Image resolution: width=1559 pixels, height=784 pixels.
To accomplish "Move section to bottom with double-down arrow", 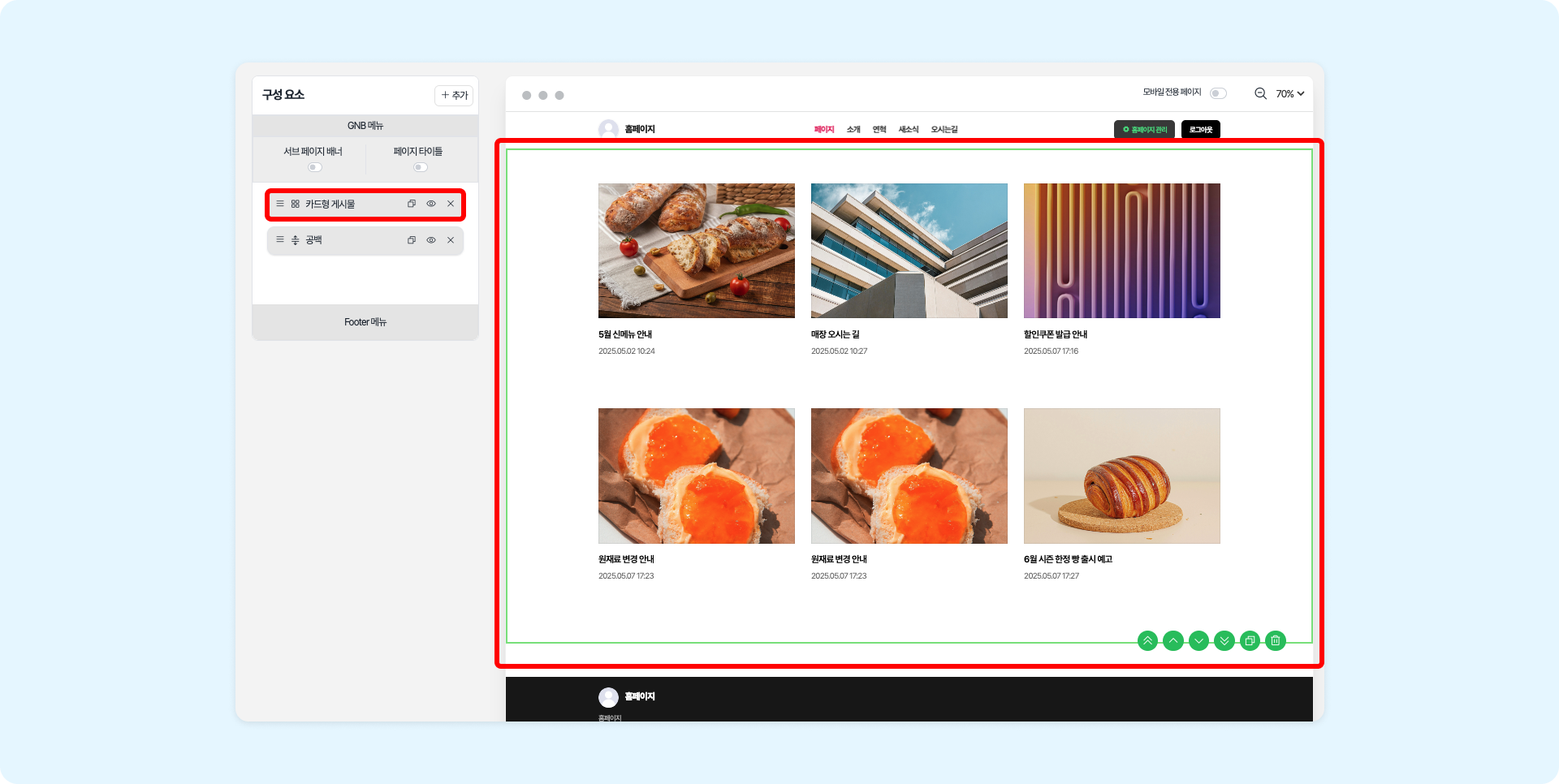I will (1224, 641).
